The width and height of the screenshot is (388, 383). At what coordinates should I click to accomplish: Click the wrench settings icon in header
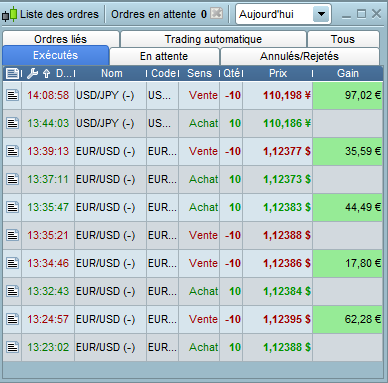pos(32,73)
